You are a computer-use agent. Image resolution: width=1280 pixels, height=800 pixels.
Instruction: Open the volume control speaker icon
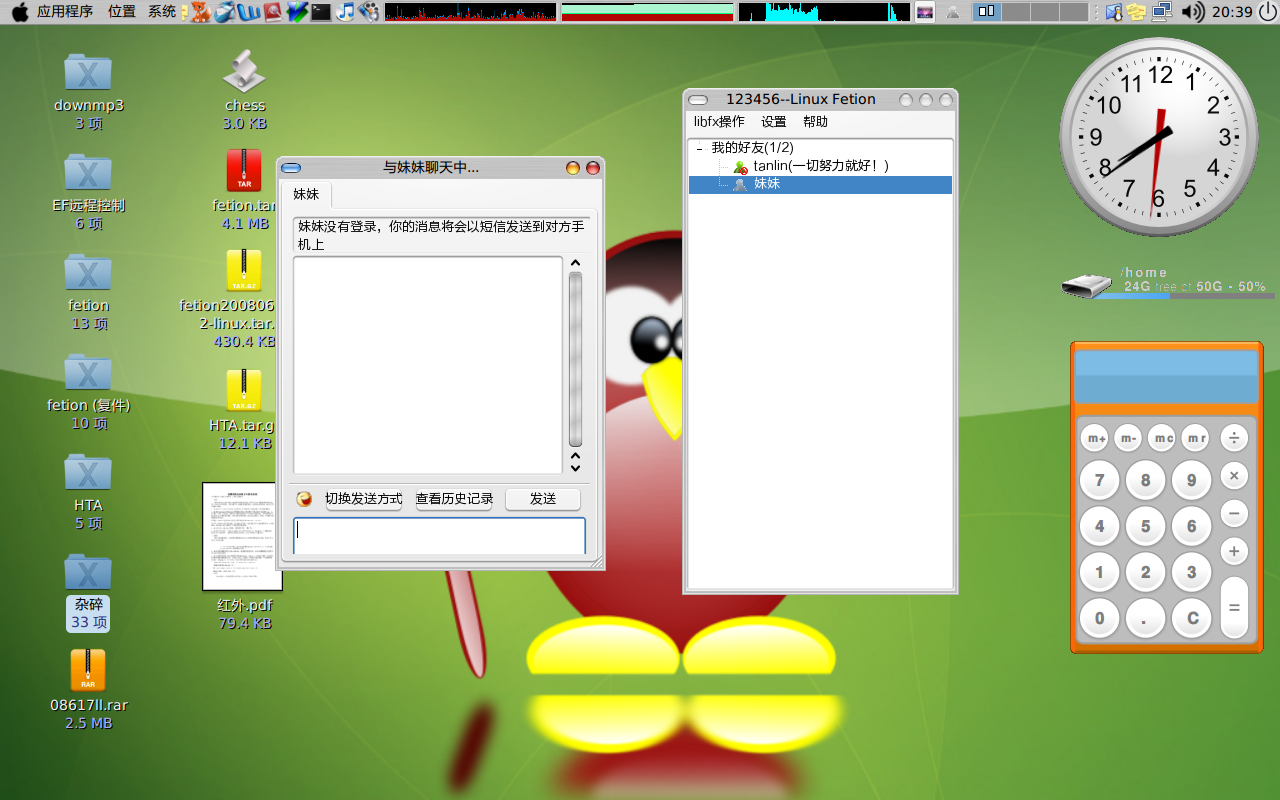coord(1192,12)
